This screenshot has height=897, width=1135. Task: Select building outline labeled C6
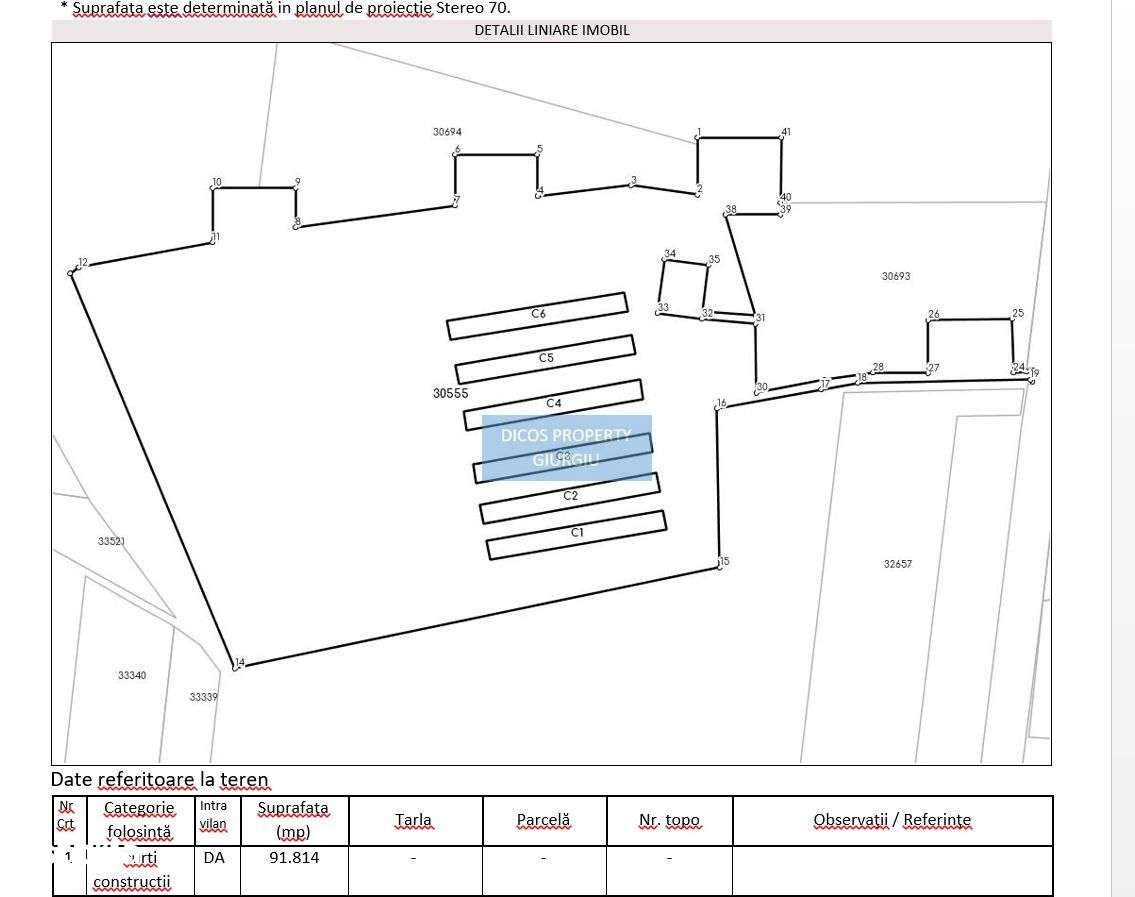coord(537,316)
